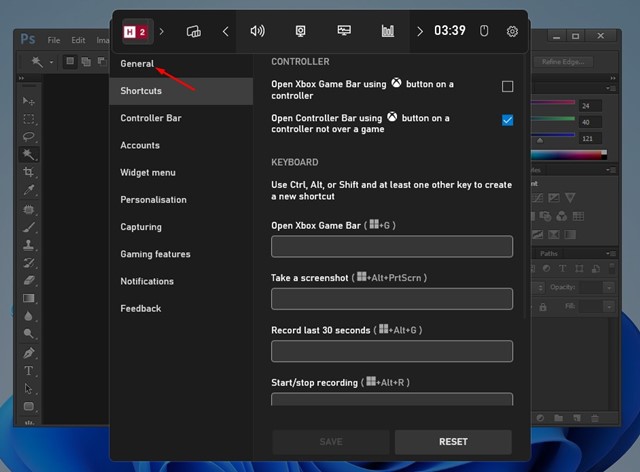Click the new group folder icon in Photoshop

tap(558, 418)
